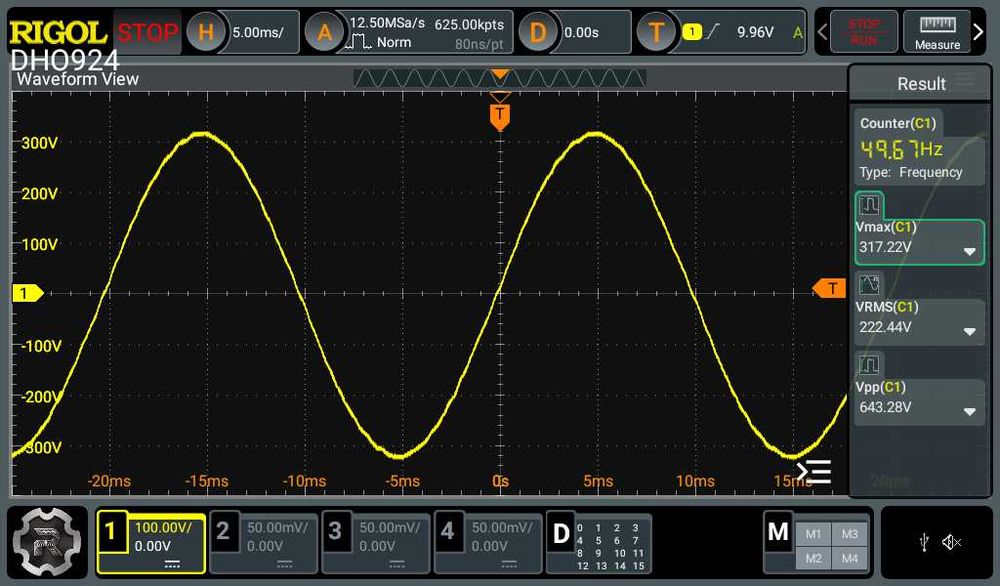This screenshot has height=586, width=1000.
Task: Enable math channel M1
Action: click(813, 534)
